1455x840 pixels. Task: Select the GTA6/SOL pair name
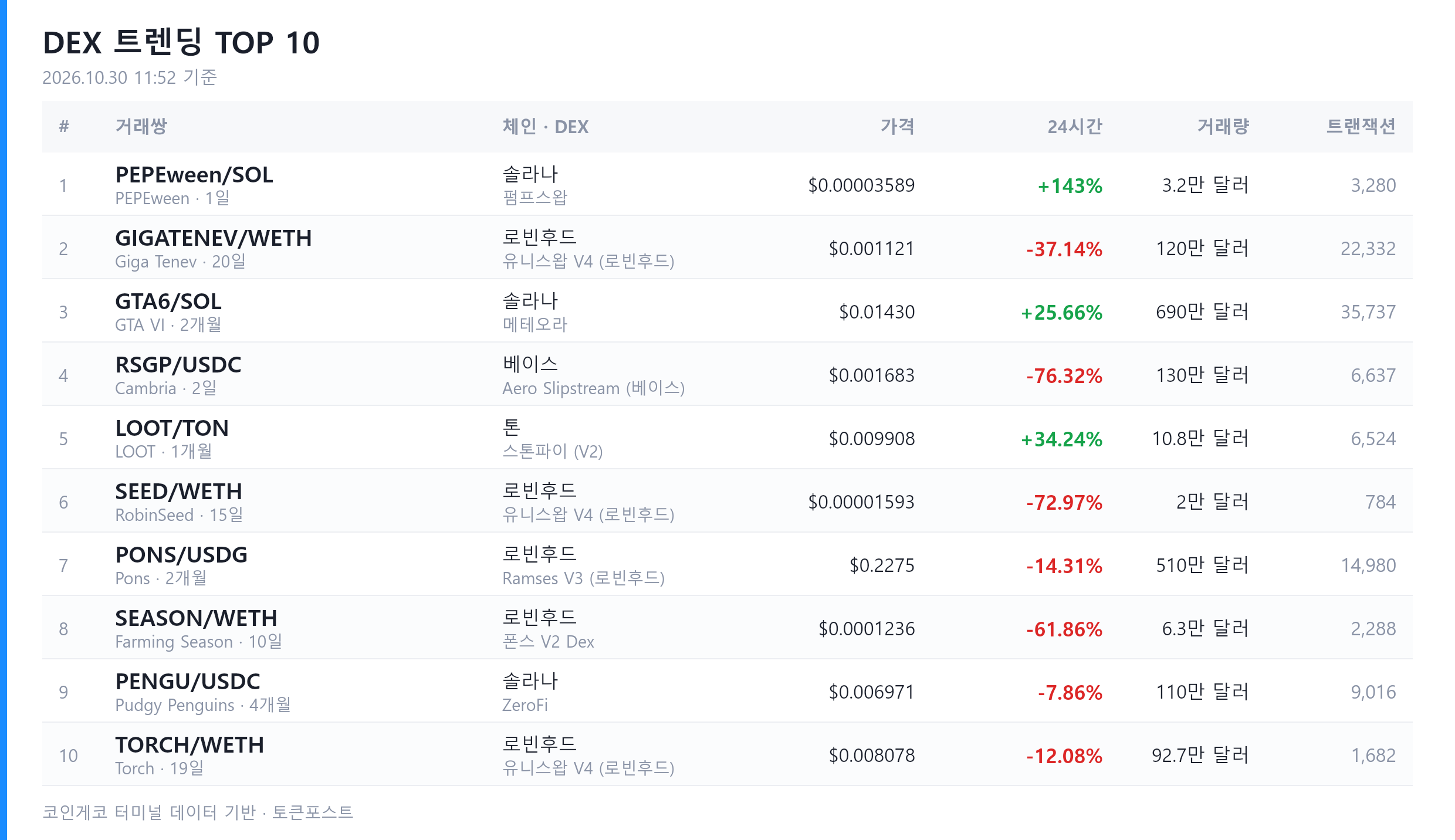(x=168, y=302)
